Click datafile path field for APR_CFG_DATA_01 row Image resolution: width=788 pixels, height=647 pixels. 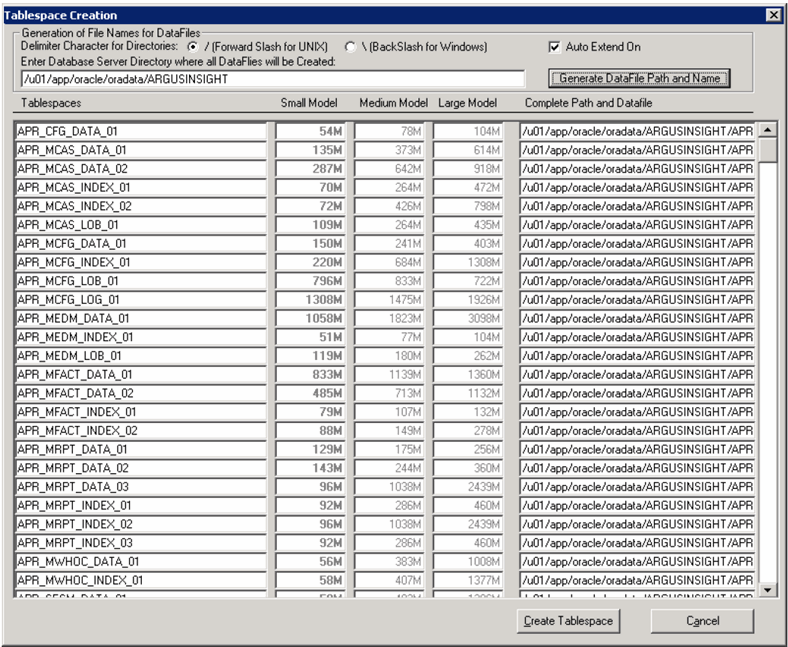637,131
